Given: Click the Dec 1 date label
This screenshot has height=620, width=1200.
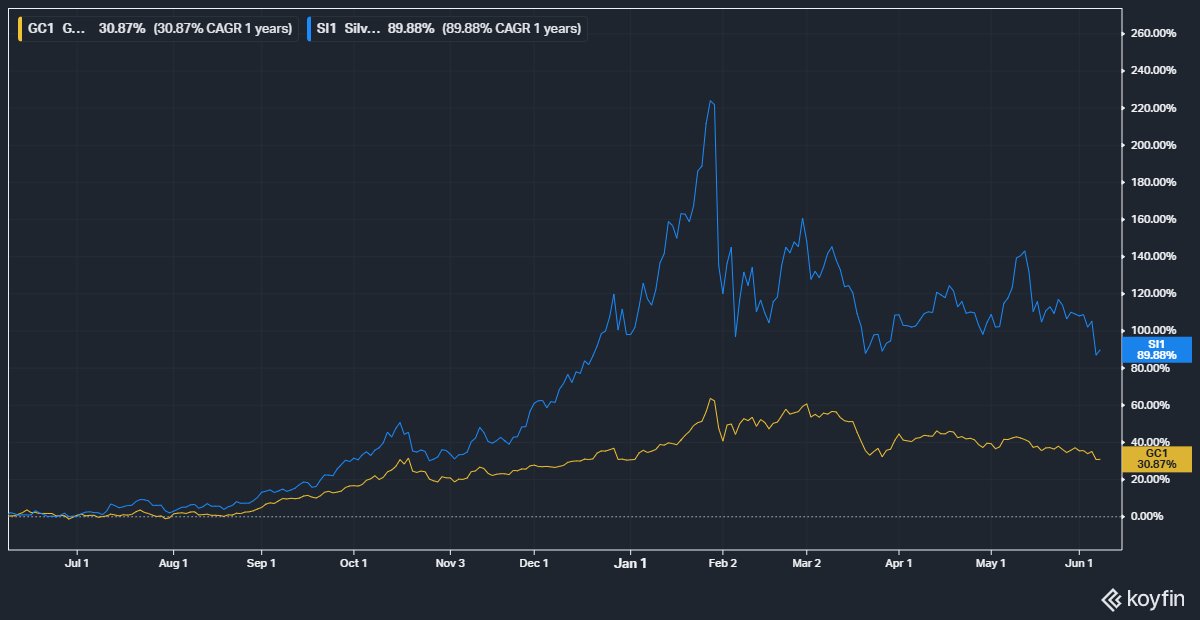Looking at the screenshot, I should pos(534,563).
